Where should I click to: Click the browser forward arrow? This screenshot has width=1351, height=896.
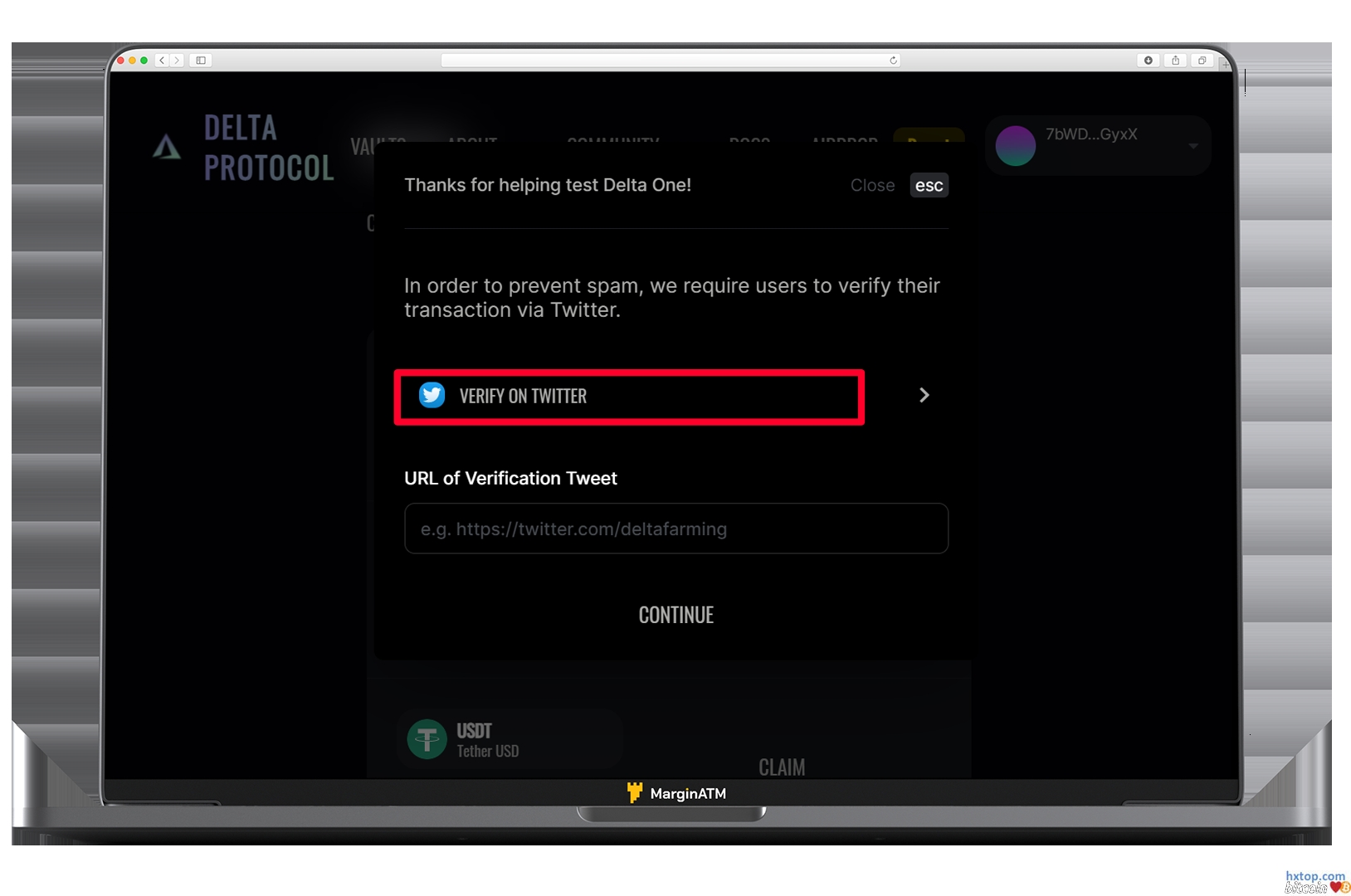click(176, 61)
